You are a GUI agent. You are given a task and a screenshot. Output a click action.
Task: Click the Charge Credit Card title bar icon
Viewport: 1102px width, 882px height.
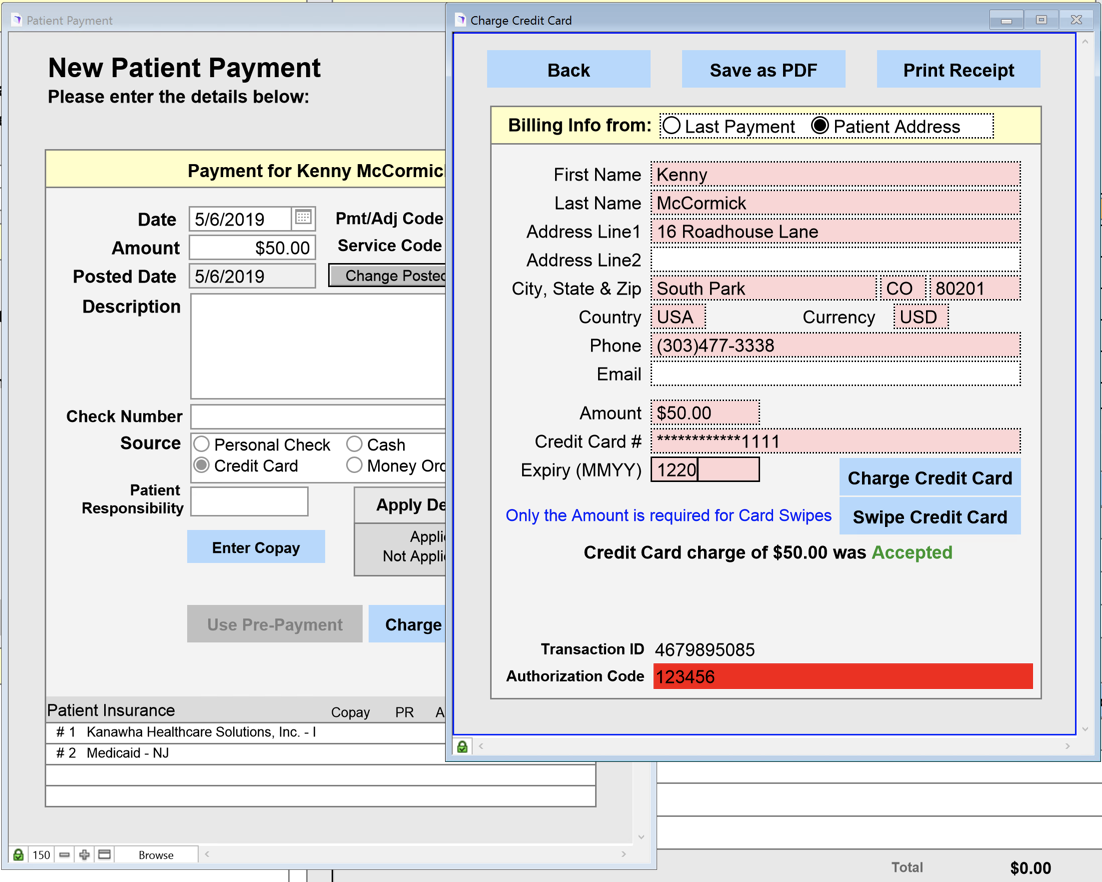click(x=460, y=20)
